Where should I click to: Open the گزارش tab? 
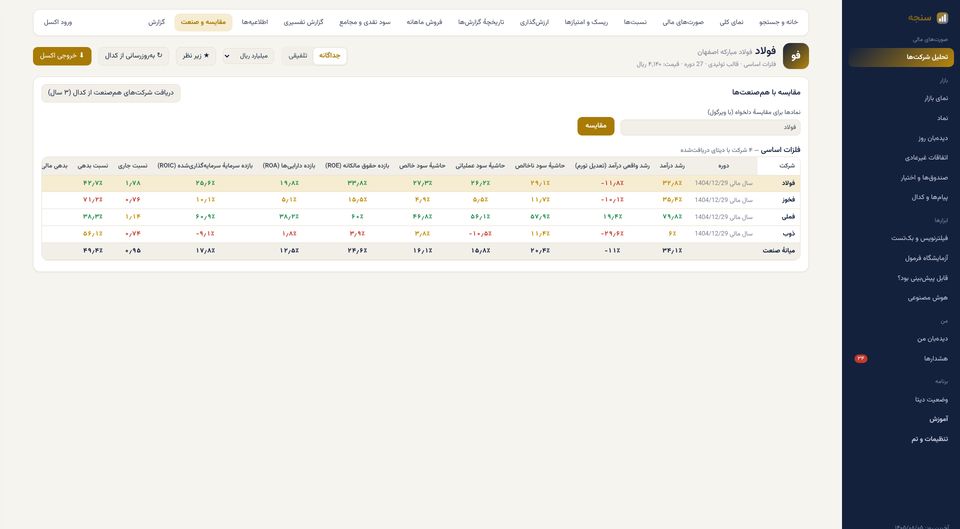157,22
